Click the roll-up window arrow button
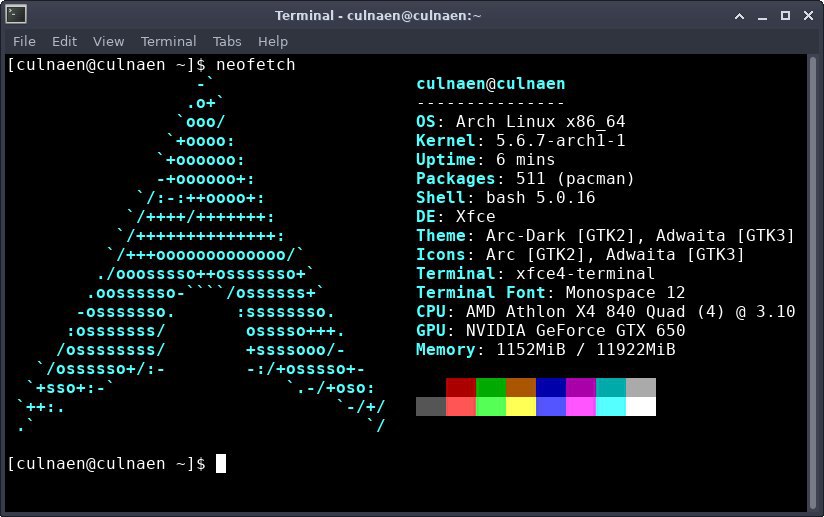 pyautogui.click(x=739, y=16)
